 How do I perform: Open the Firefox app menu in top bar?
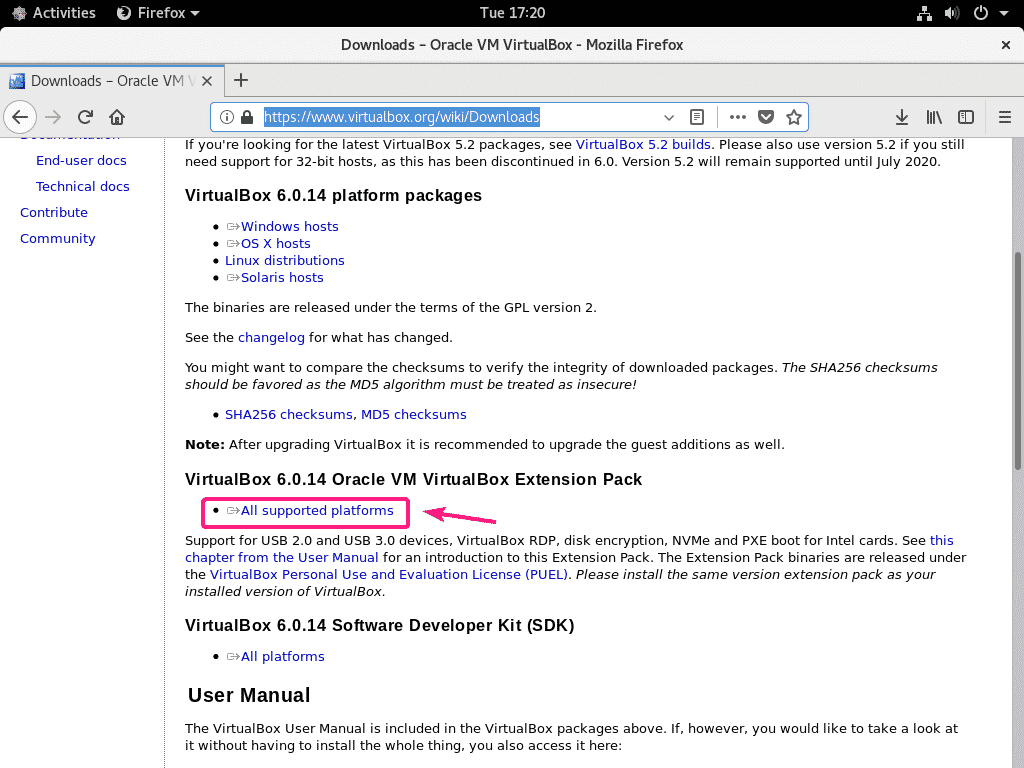158,13
